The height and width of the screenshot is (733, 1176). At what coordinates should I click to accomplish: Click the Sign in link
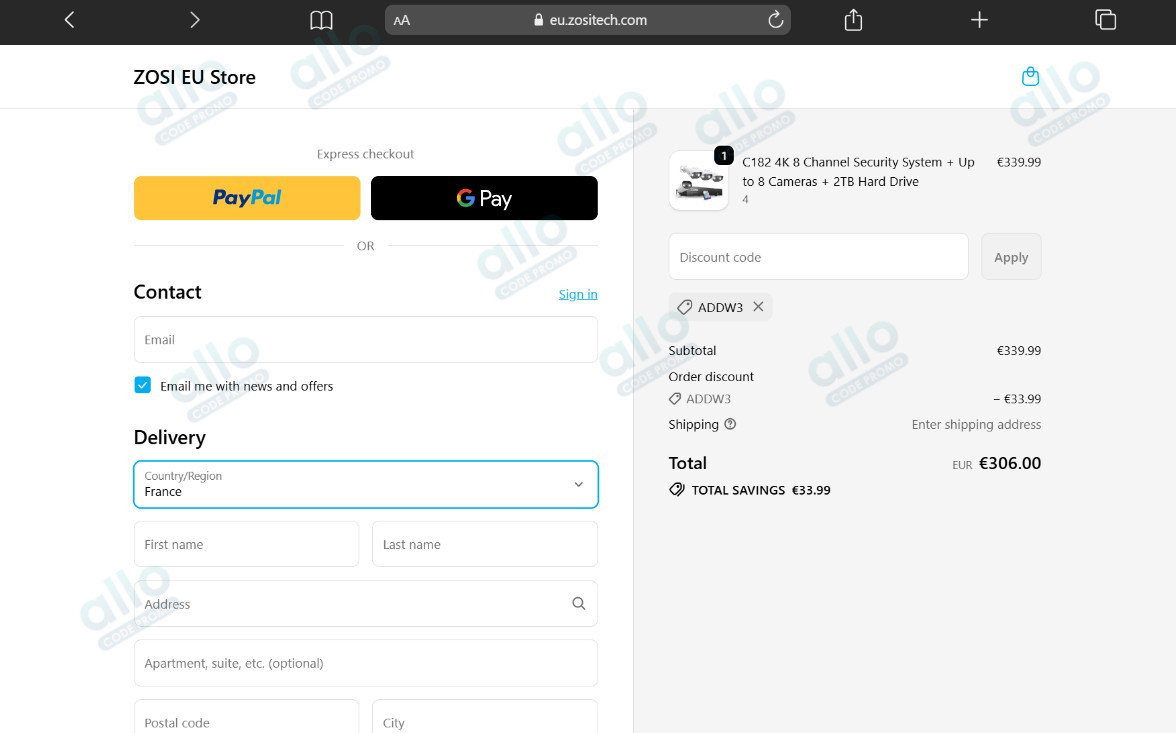tap(578, 294)
